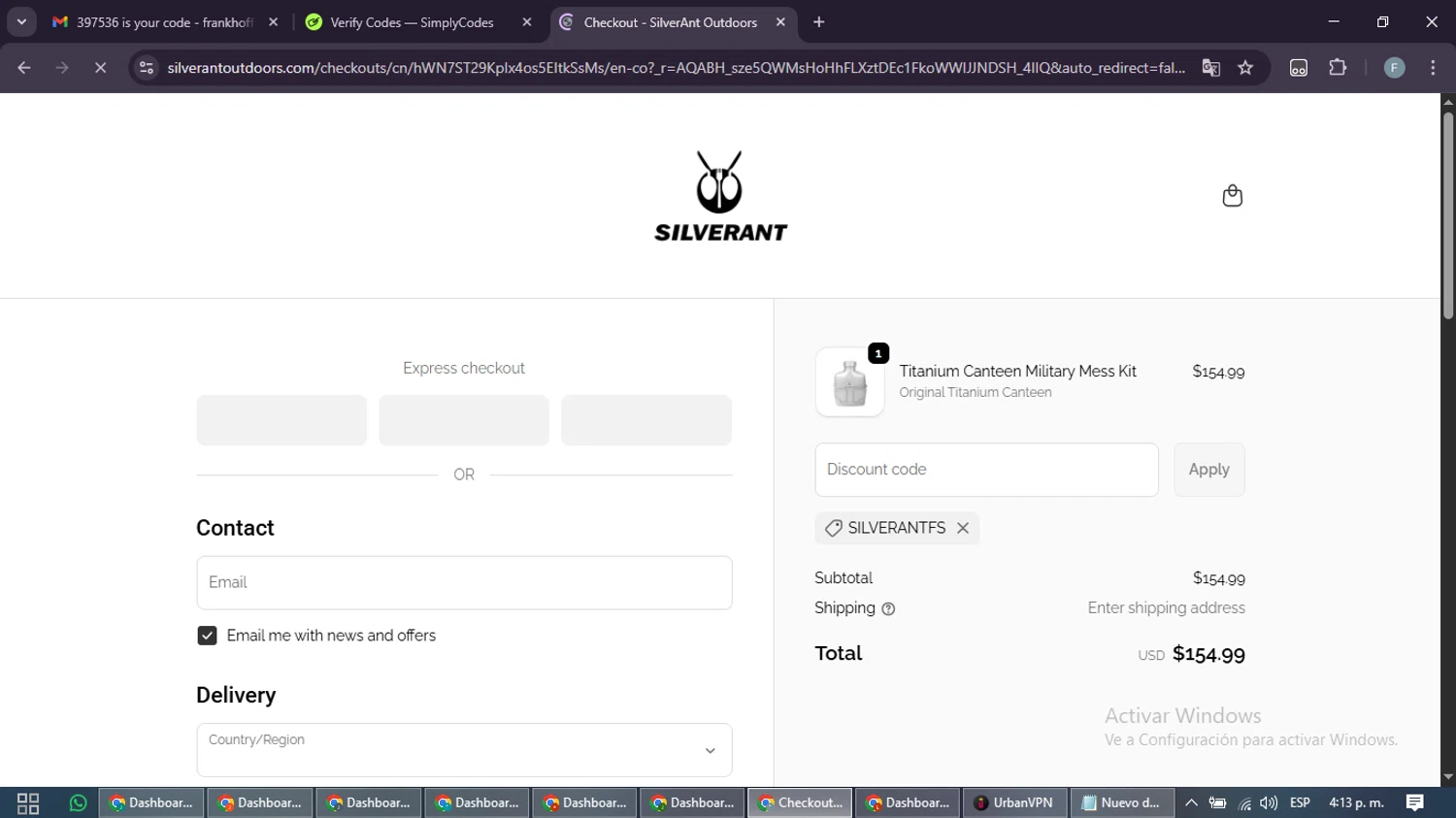
Task: Open the browser extensions puzzle icon
Action: click(1338, 68)
